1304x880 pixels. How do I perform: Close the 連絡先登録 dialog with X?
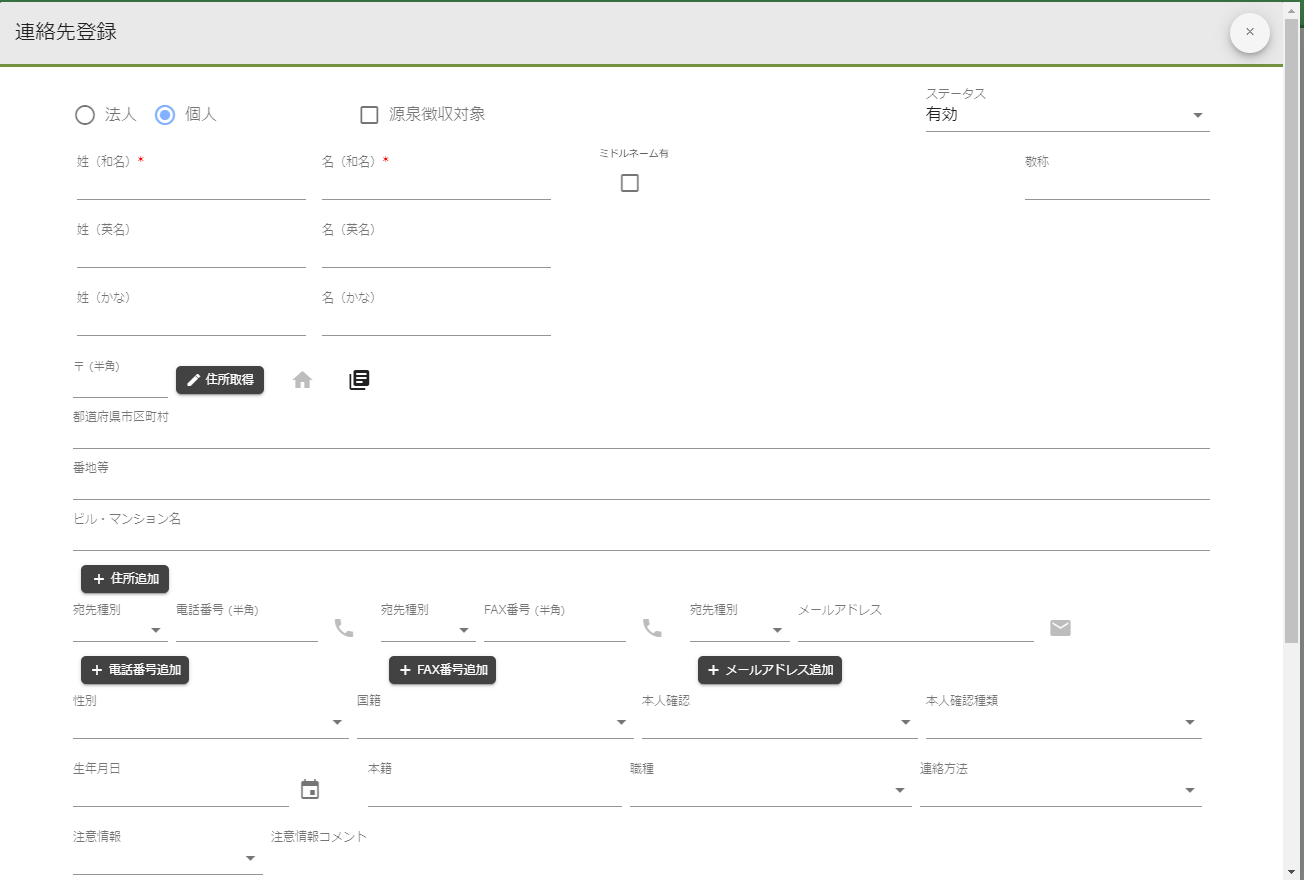[1249, 32]
